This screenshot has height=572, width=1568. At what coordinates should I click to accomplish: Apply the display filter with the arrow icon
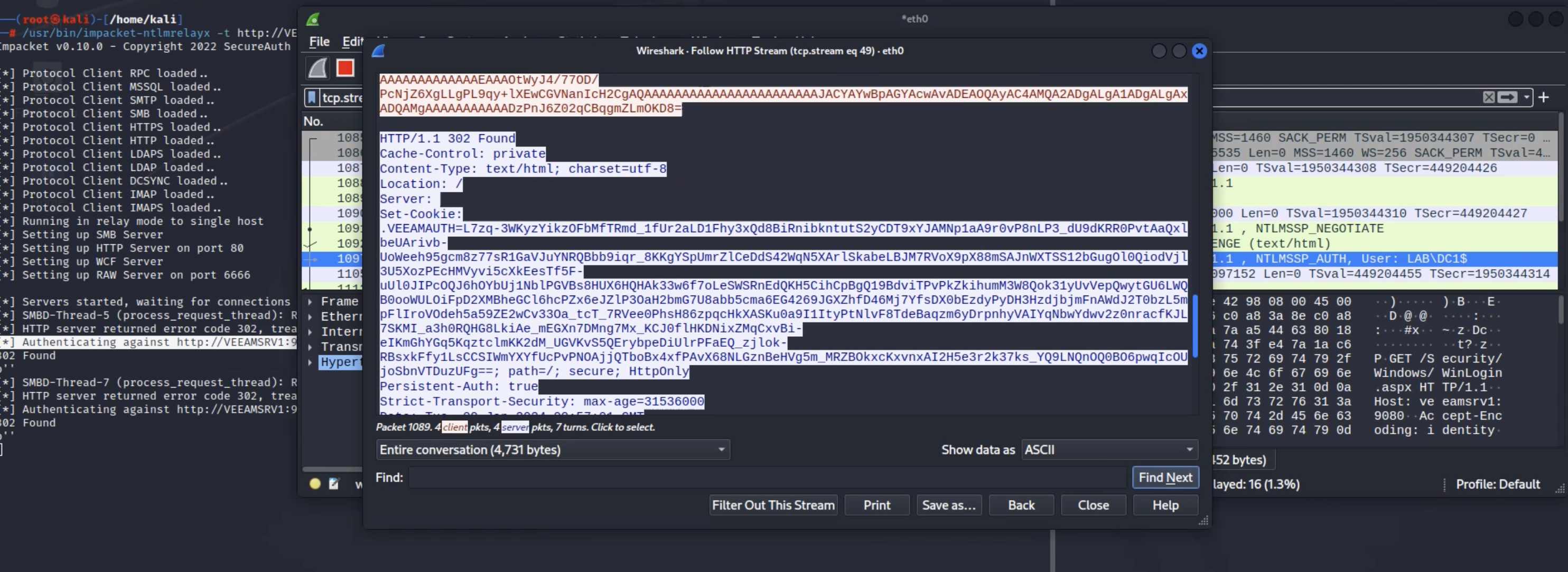1507,97
